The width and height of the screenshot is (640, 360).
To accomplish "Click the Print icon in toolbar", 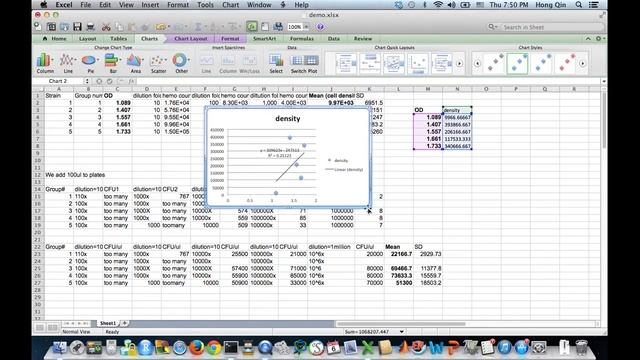I will (91, 27).
